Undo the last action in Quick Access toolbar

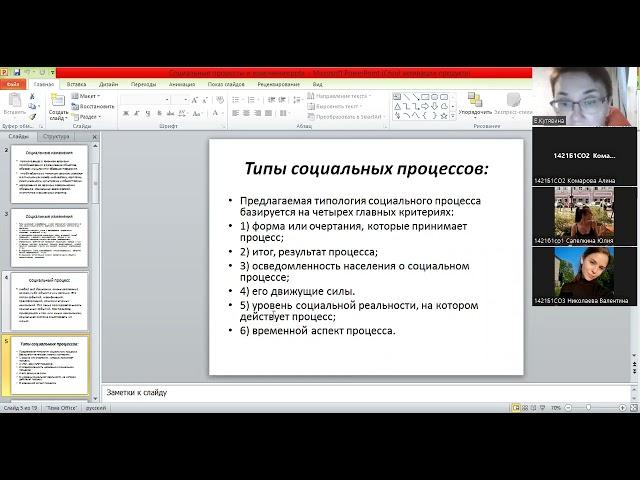[27, 73]
